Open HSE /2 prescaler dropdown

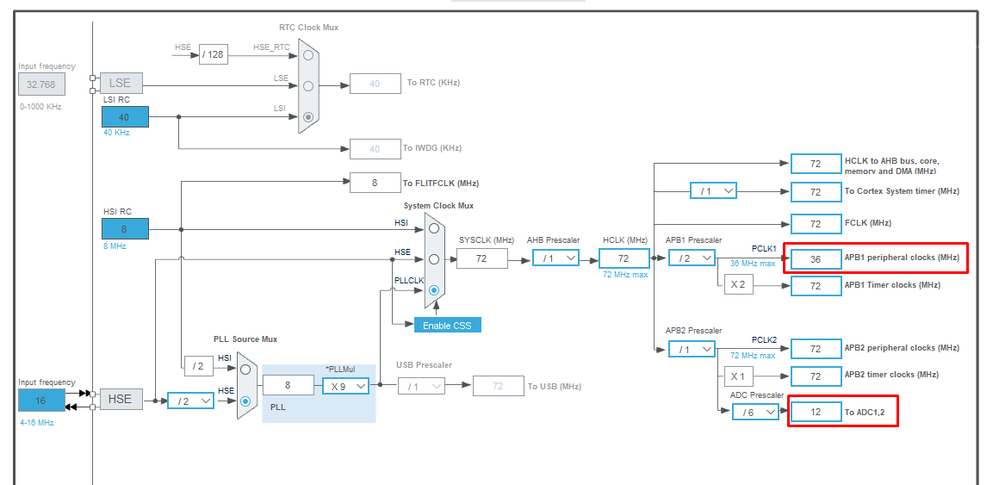point(190,401)
